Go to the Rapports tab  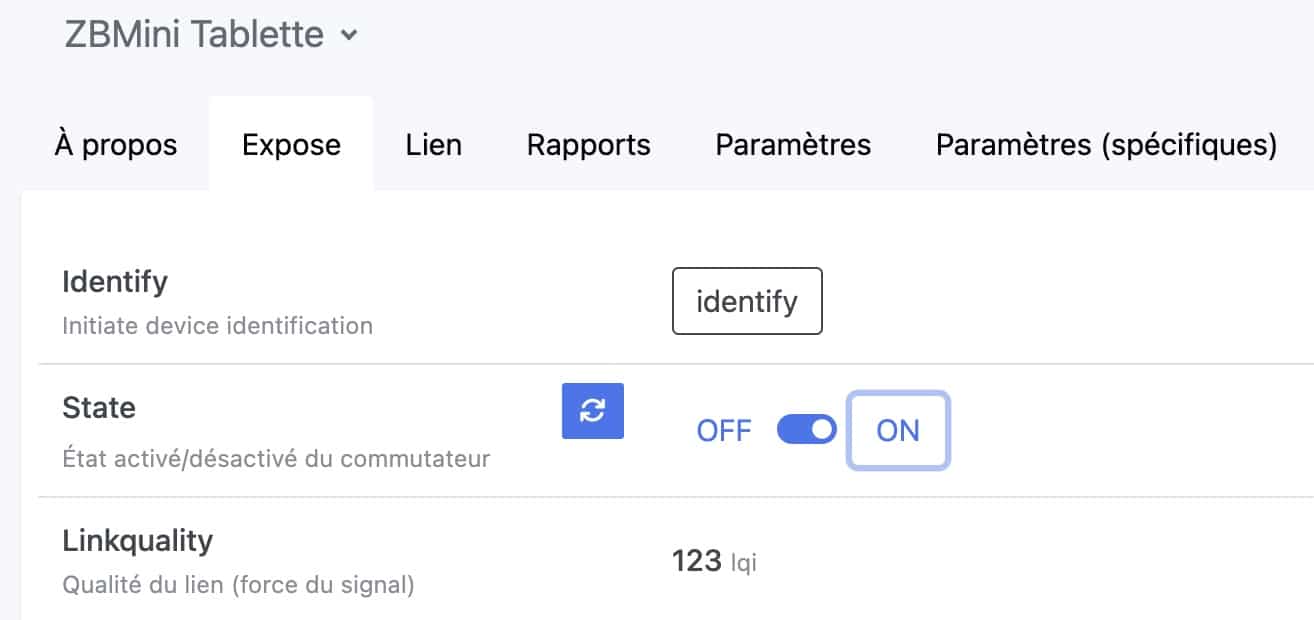(589, 145)
